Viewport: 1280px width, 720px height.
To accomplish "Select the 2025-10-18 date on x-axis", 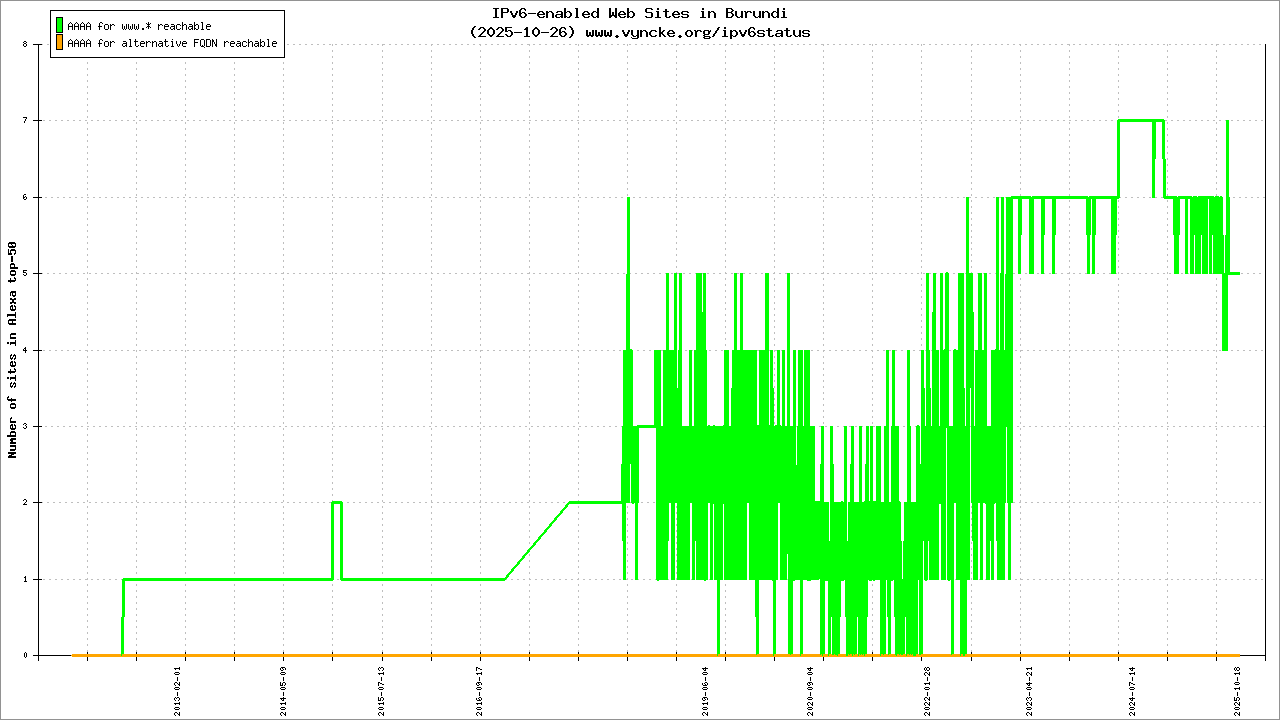I will [x=1238, y=689].
